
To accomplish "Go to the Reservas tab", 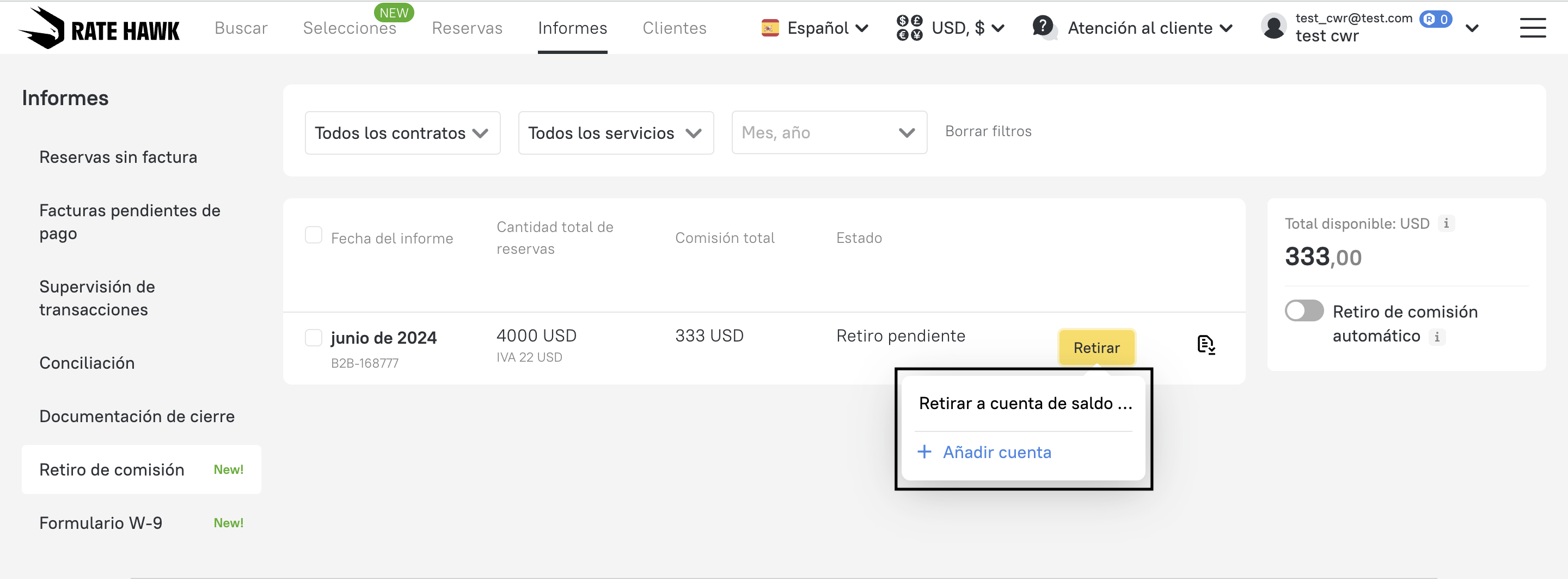I will [467, 28].
